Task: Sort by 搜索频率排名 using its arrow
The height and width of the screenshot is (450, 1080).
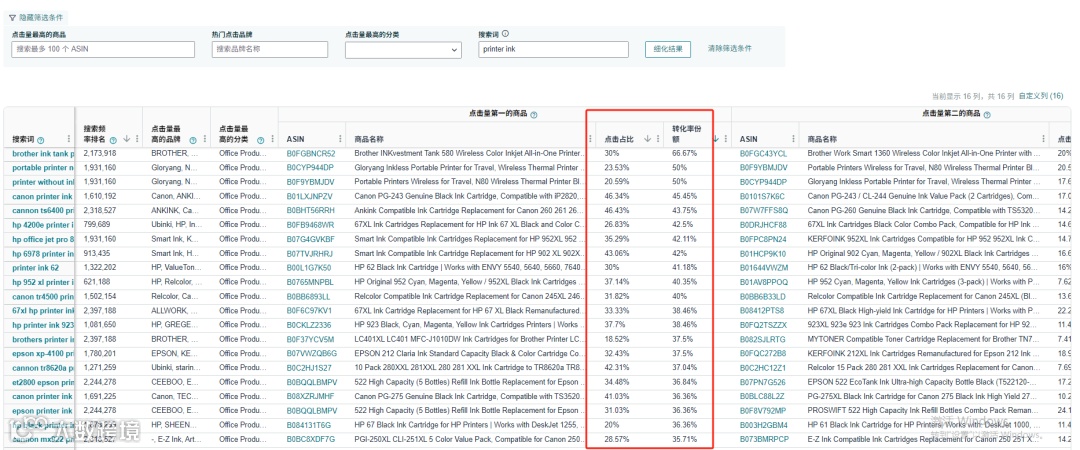Action: [x=127, y=139]
